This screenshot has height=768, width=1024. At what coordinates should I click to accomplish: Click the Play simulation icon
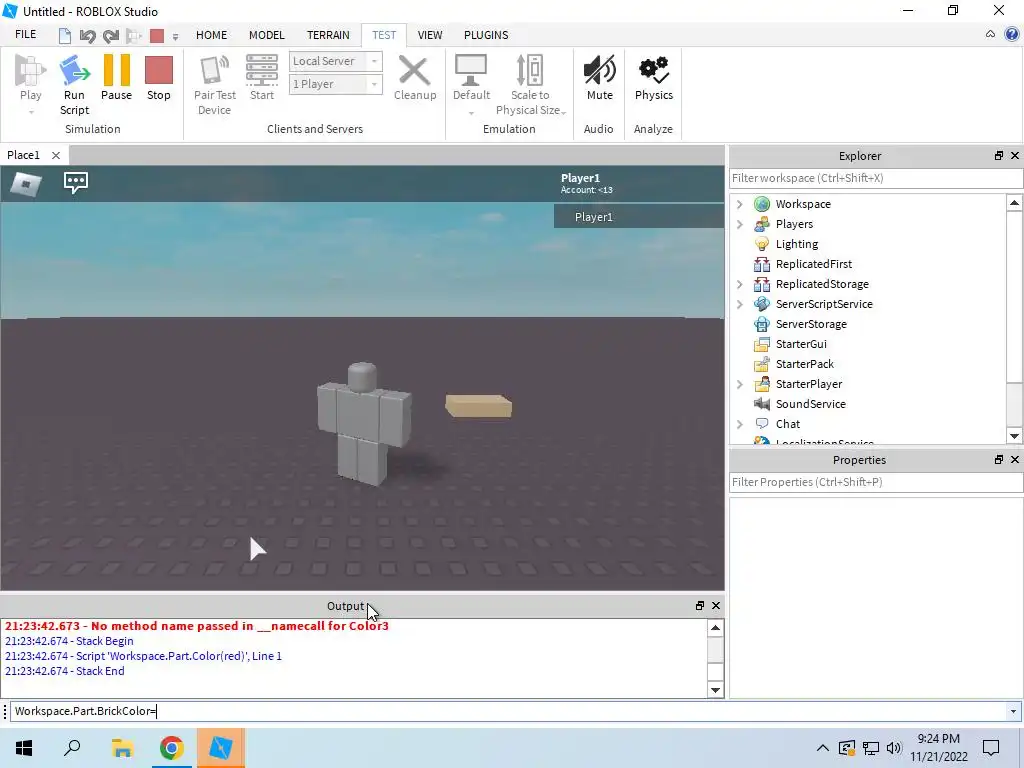click(x=30, y=71)
